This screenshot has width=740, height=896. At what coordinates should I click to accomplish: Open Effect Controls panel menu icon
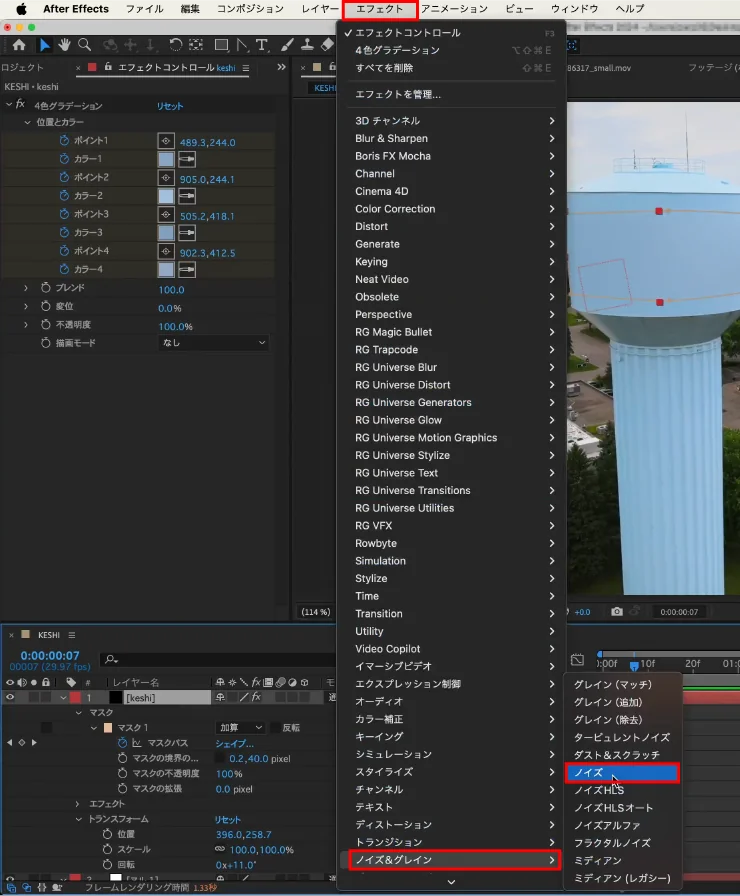[x=246, y=68]
